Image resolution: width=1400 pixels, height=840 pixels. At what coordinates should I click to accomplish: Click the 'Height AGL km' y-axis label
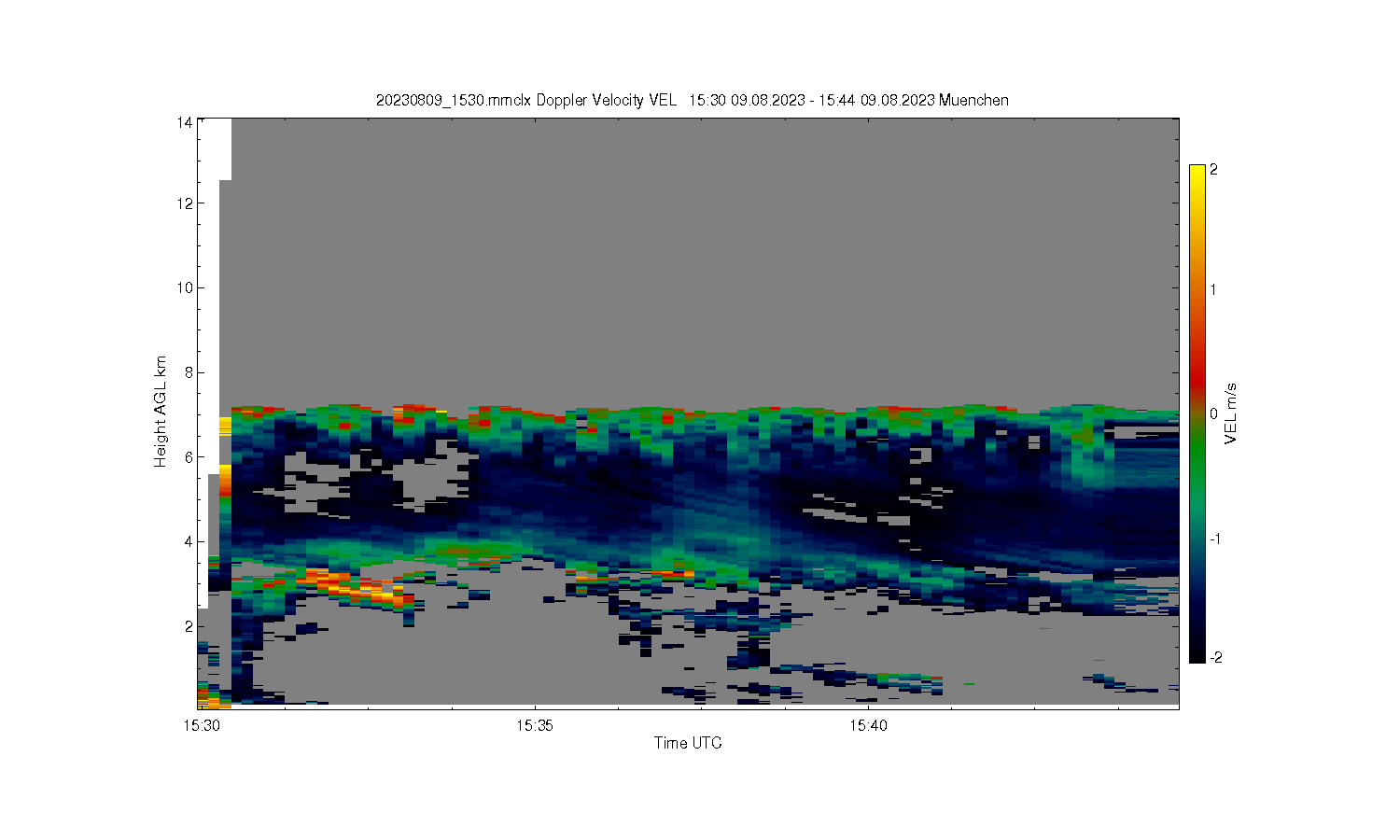(161, 412)
